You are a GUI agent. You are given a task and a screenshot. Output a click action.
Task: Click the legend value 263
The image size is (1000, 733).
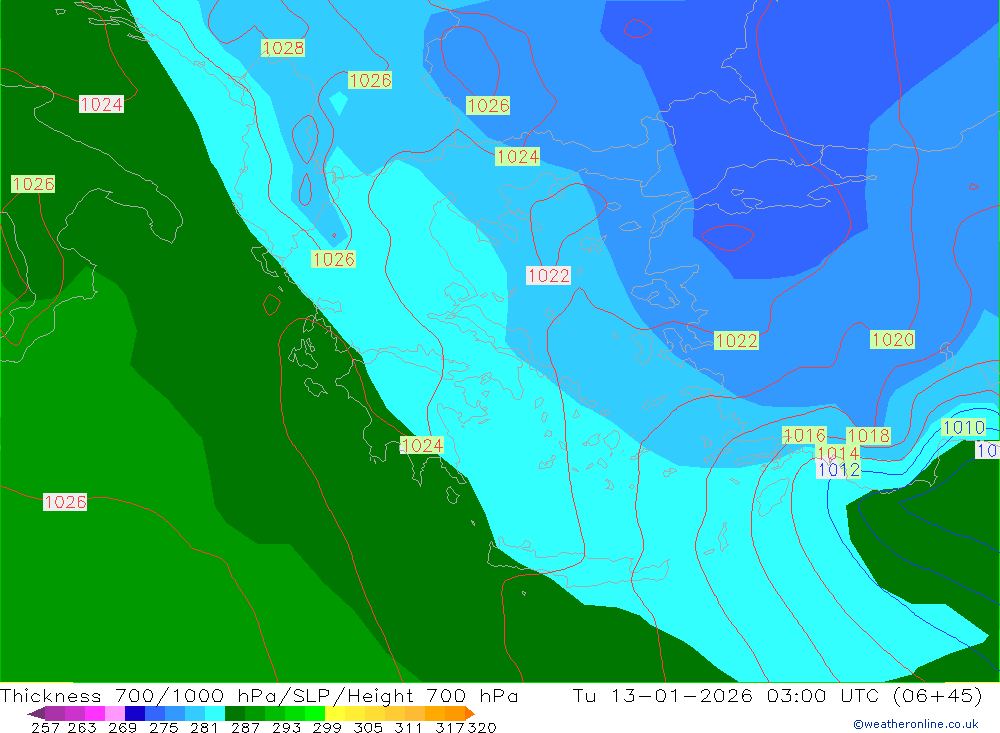[82, 727]
